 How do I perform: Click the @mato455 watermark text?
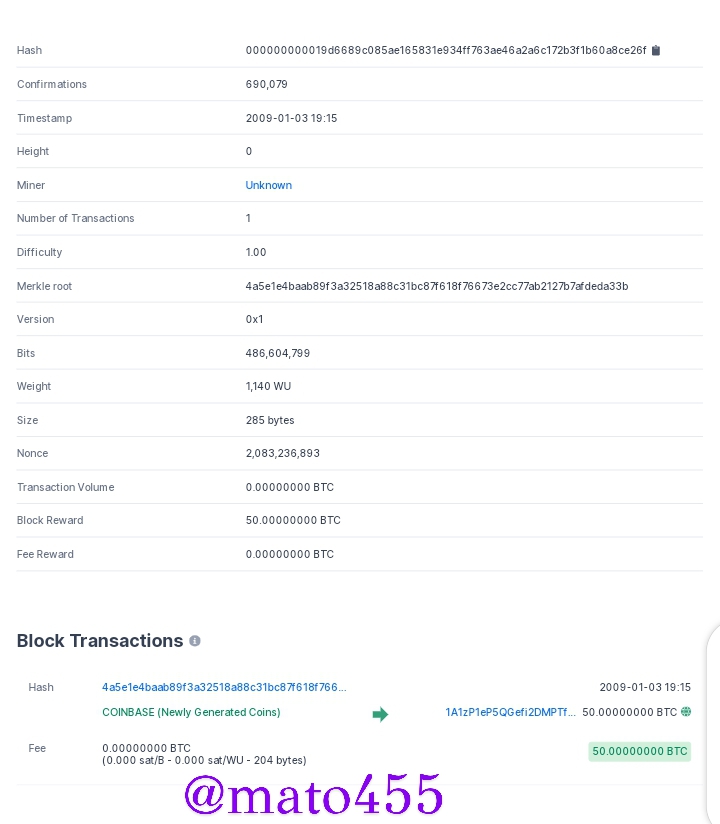313,794
